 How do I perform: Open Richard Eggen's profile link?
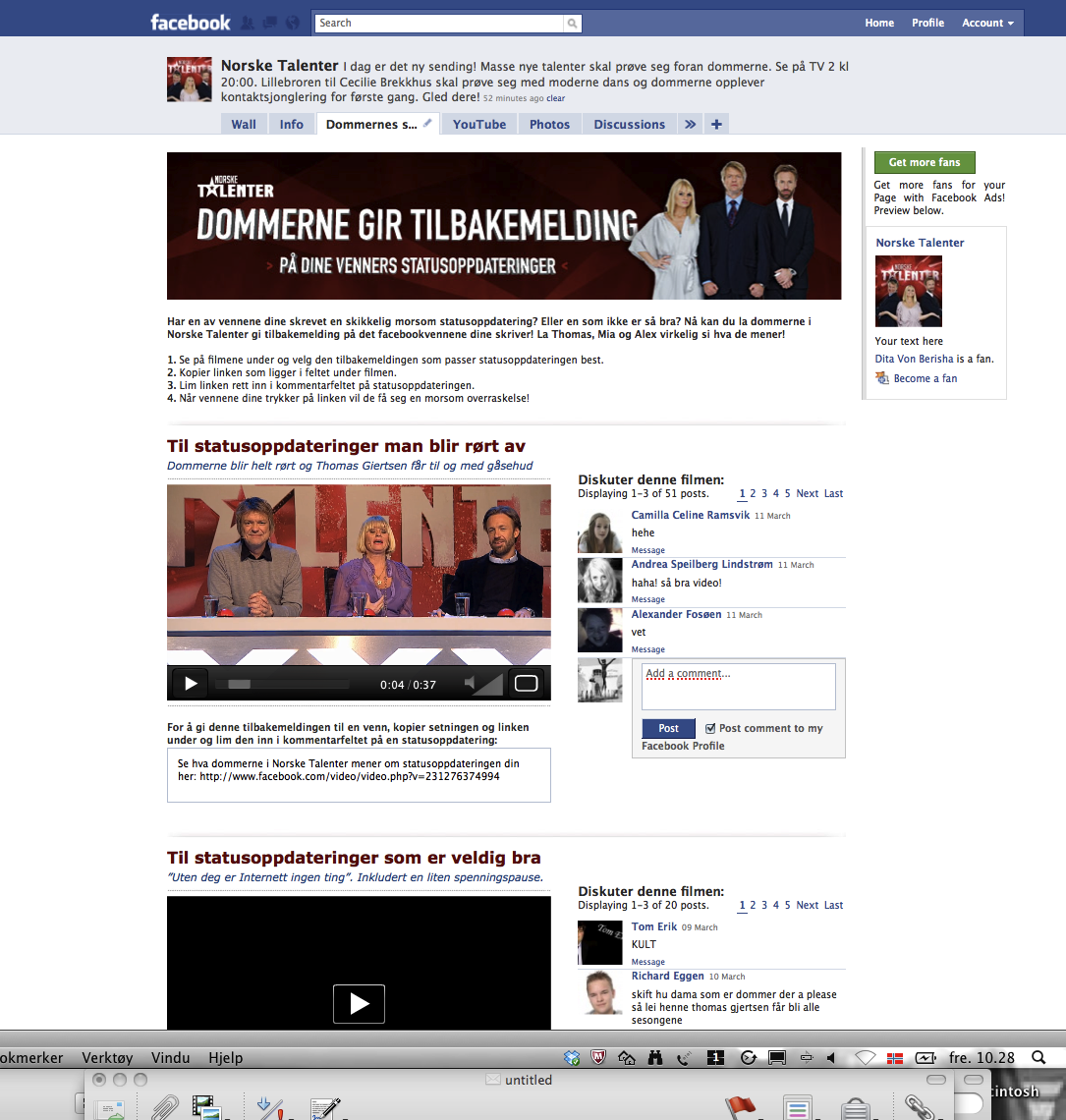667,976
